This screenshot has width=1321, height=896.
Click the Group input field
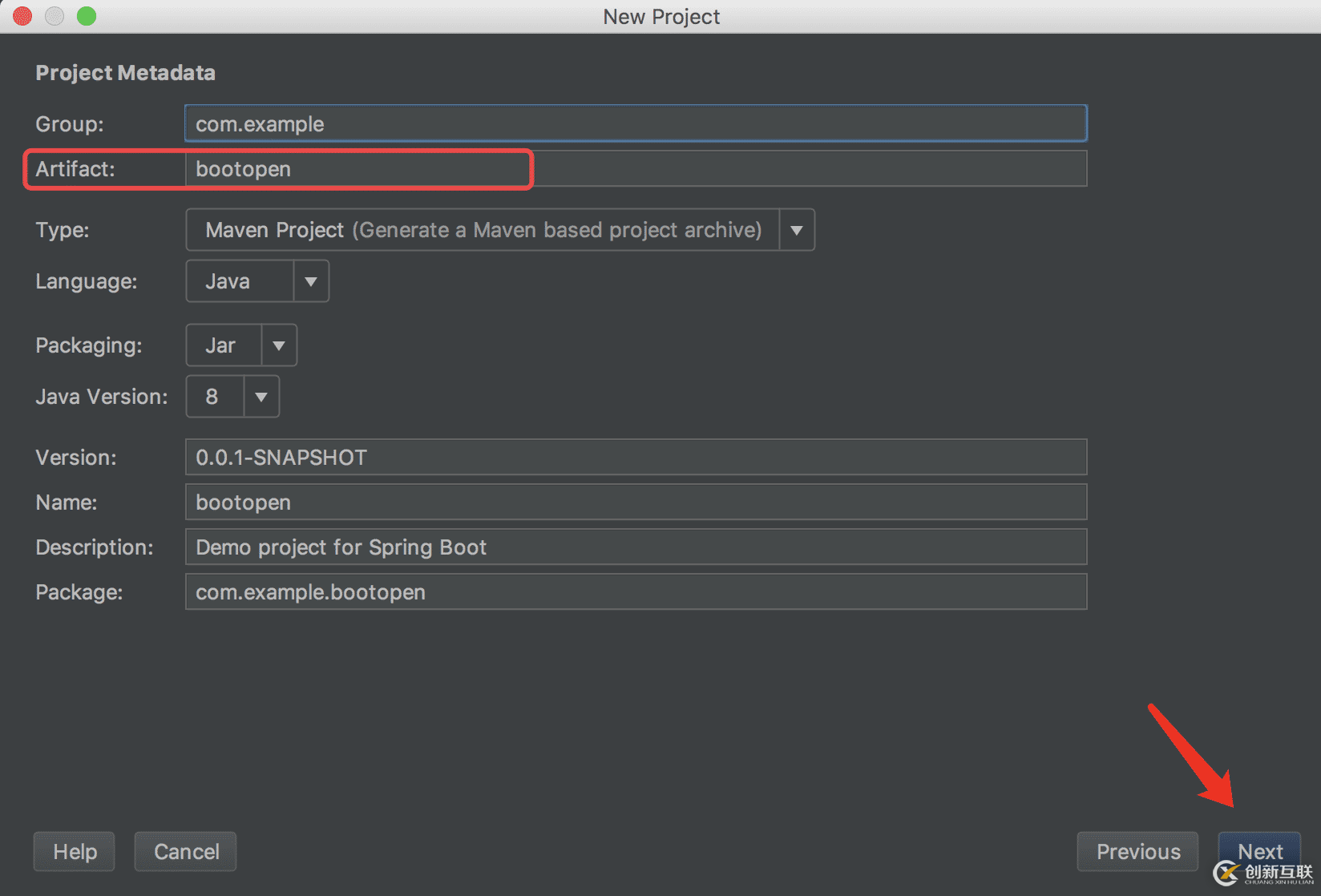point(636,123)
